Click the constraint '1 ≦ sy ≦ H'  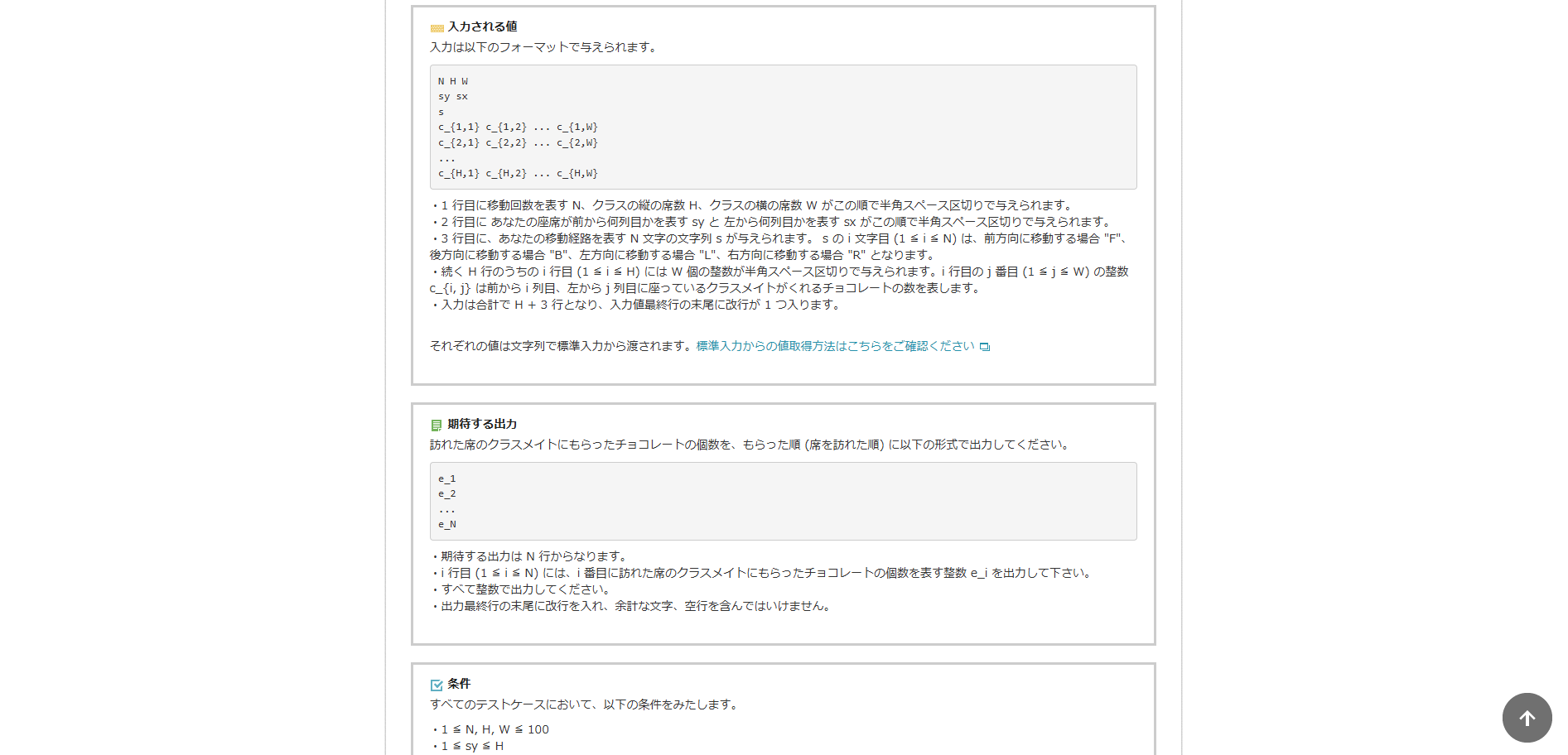(472, 746)
